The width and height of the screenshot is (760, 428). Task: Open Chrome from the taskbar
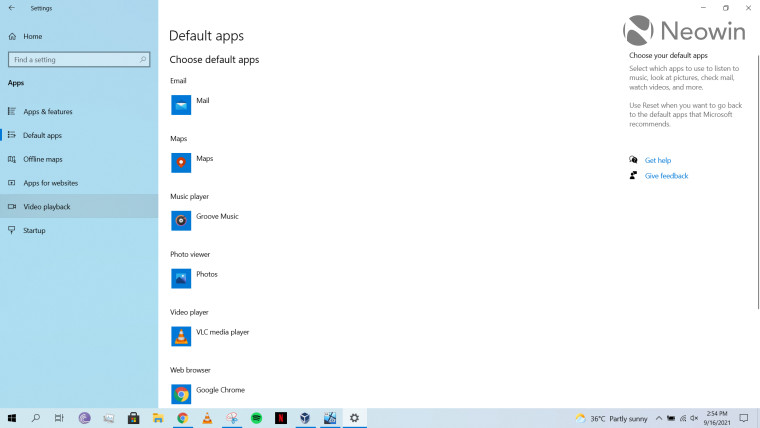(x=182, y=418)
